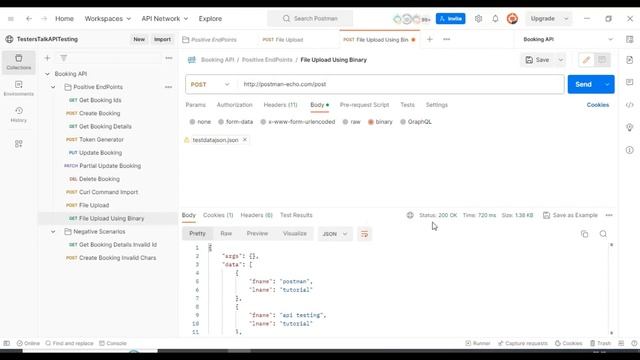Select the binary body type
This screenshot has width=640, height=360.
click(x=380, y=122)
